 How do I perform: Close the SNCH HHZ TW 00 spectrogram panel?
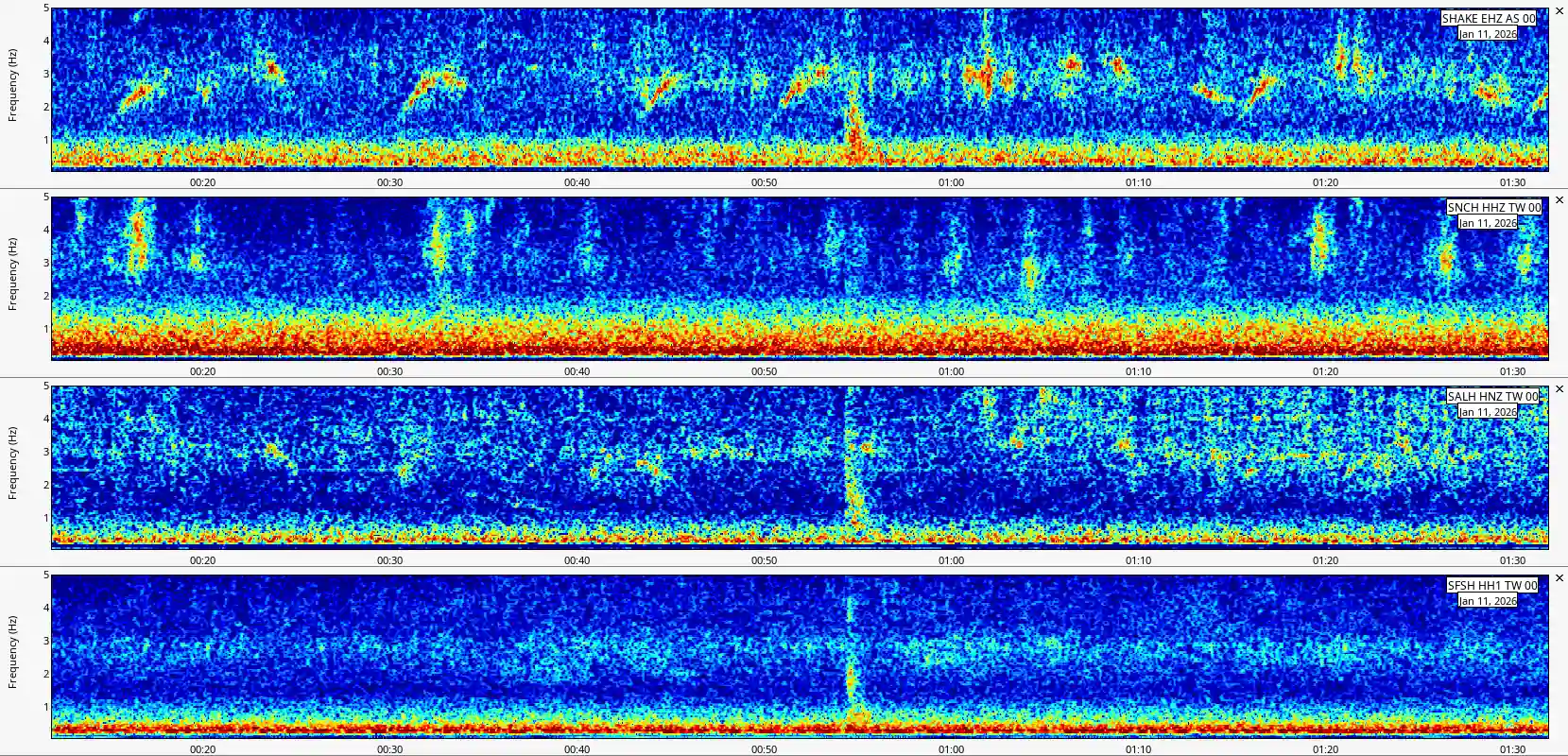coord(1559,200)
